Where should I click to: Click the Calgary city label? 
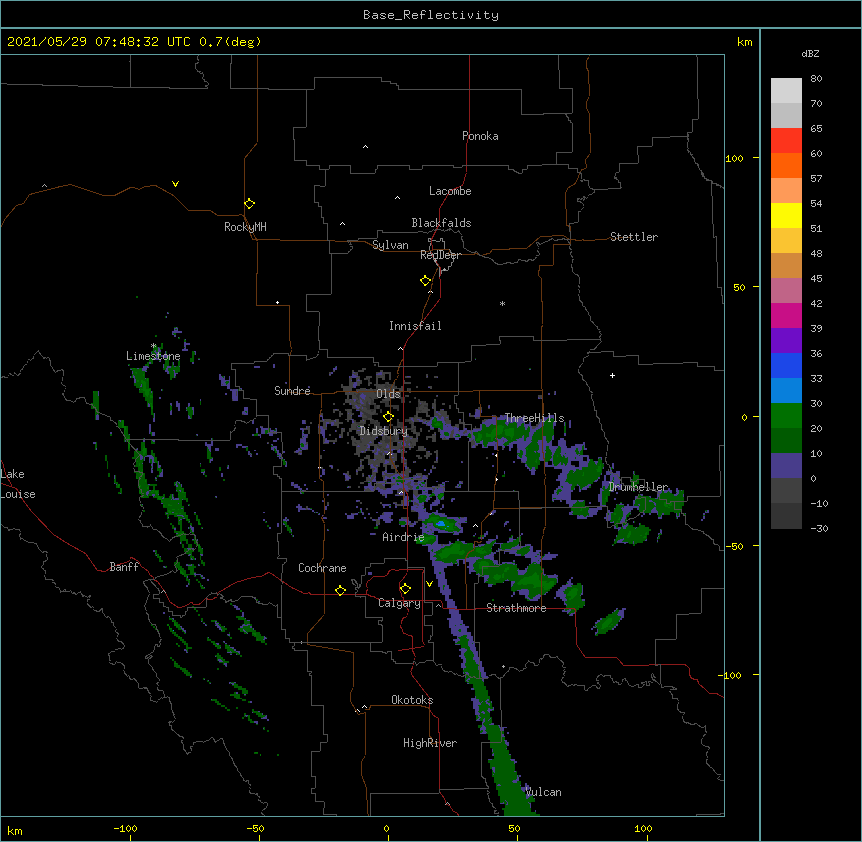(399, 603)
